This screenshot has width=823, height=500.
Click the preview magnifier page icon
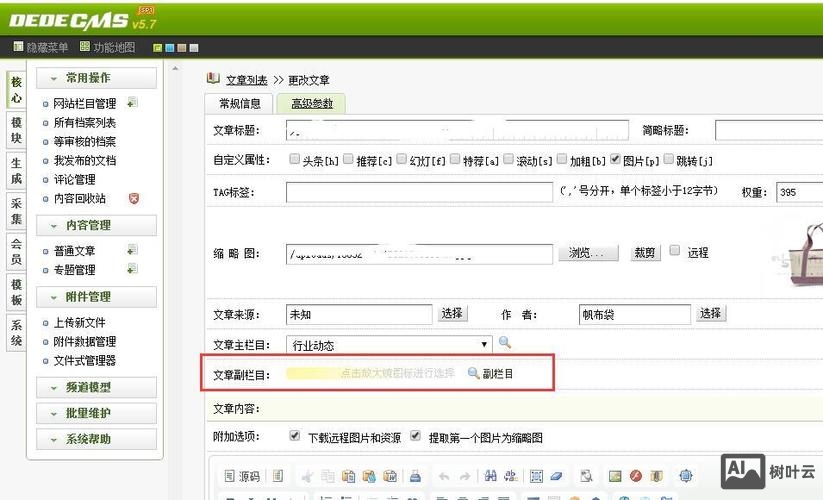[586, 476]
